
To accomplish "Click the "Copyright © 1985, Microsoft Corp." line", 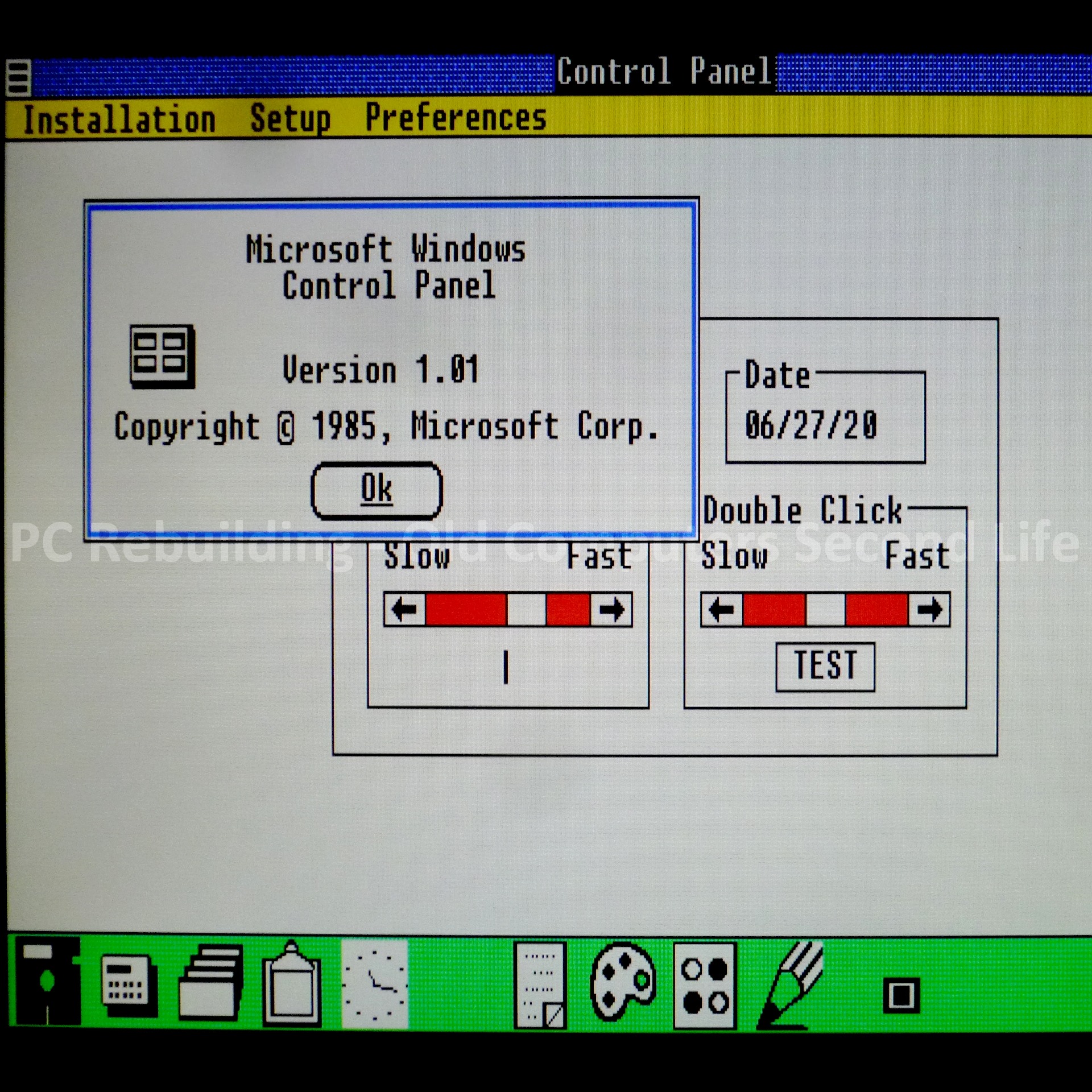I will pyautogui.click(x=386, y=427).
